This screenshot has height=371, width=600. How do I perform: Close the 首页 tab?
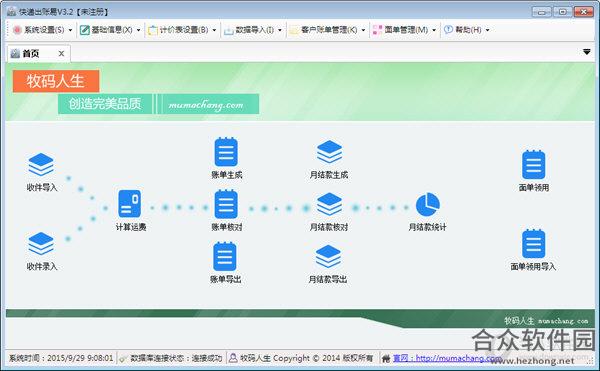click(x=61, y=54)
